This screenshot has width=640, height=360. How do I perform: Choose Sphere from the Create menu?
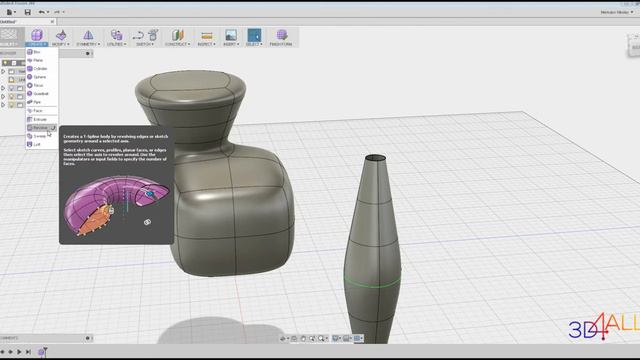click(x=41, y=77)
